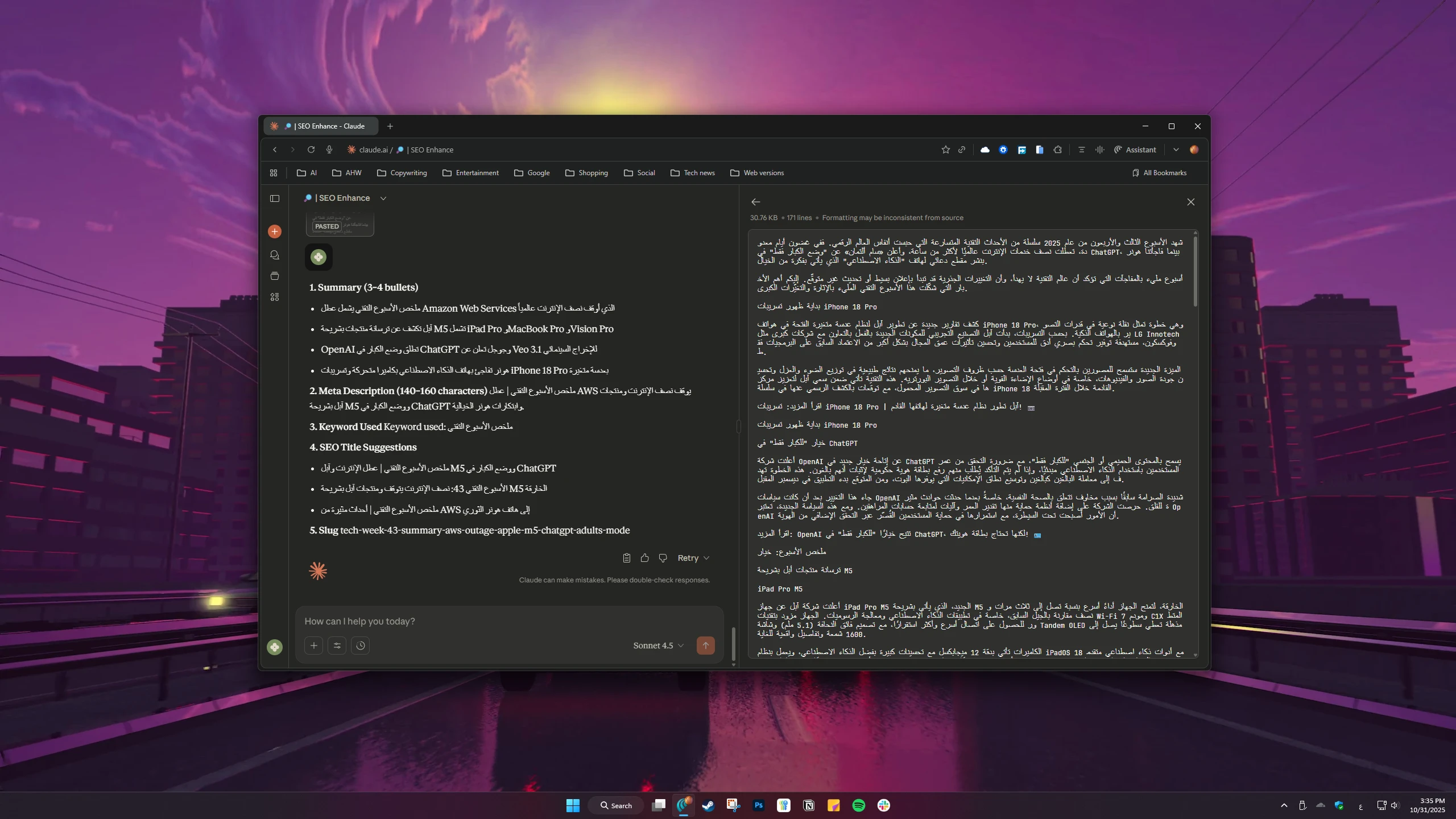
Task: Open the Projects icon in the sidebar
Action: coord(275,276)
